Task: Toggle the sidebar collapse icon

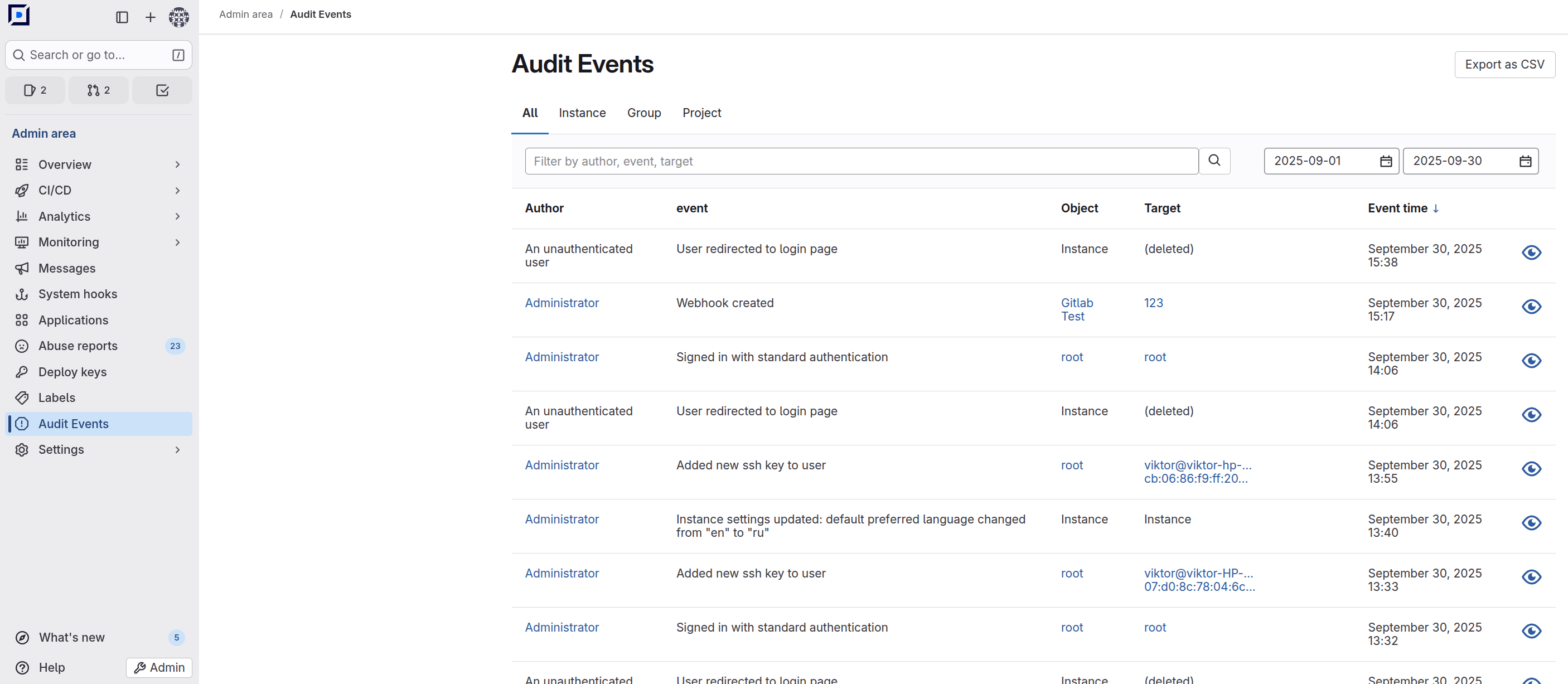Action: [122, 17]
